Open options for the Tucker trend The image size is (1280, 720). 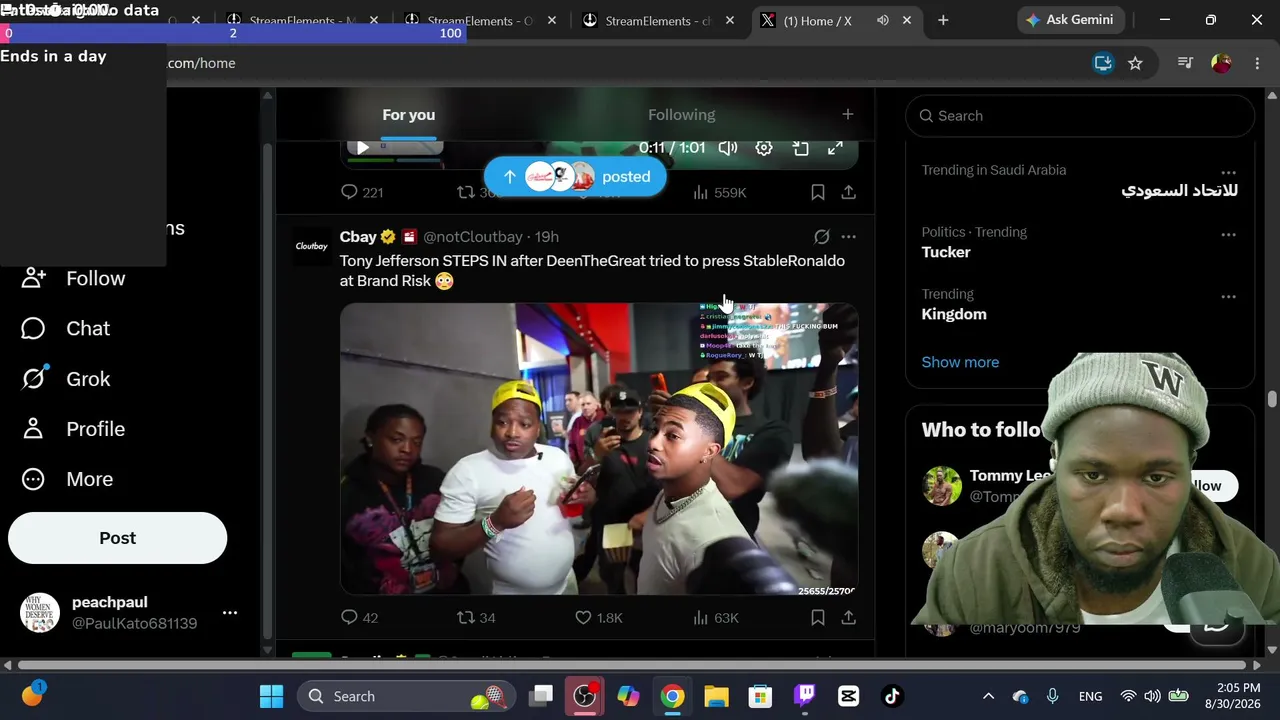pos(1229,234)
